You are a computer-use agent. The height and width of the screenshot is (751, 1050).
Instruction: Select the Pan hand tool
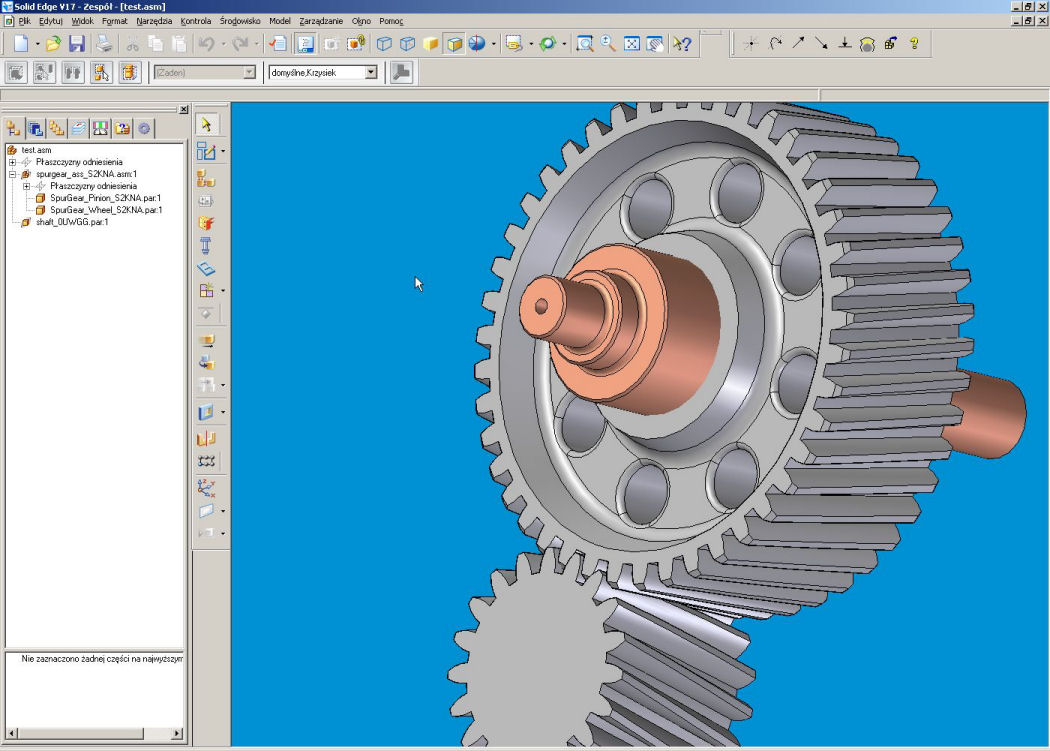coord(656,44)
